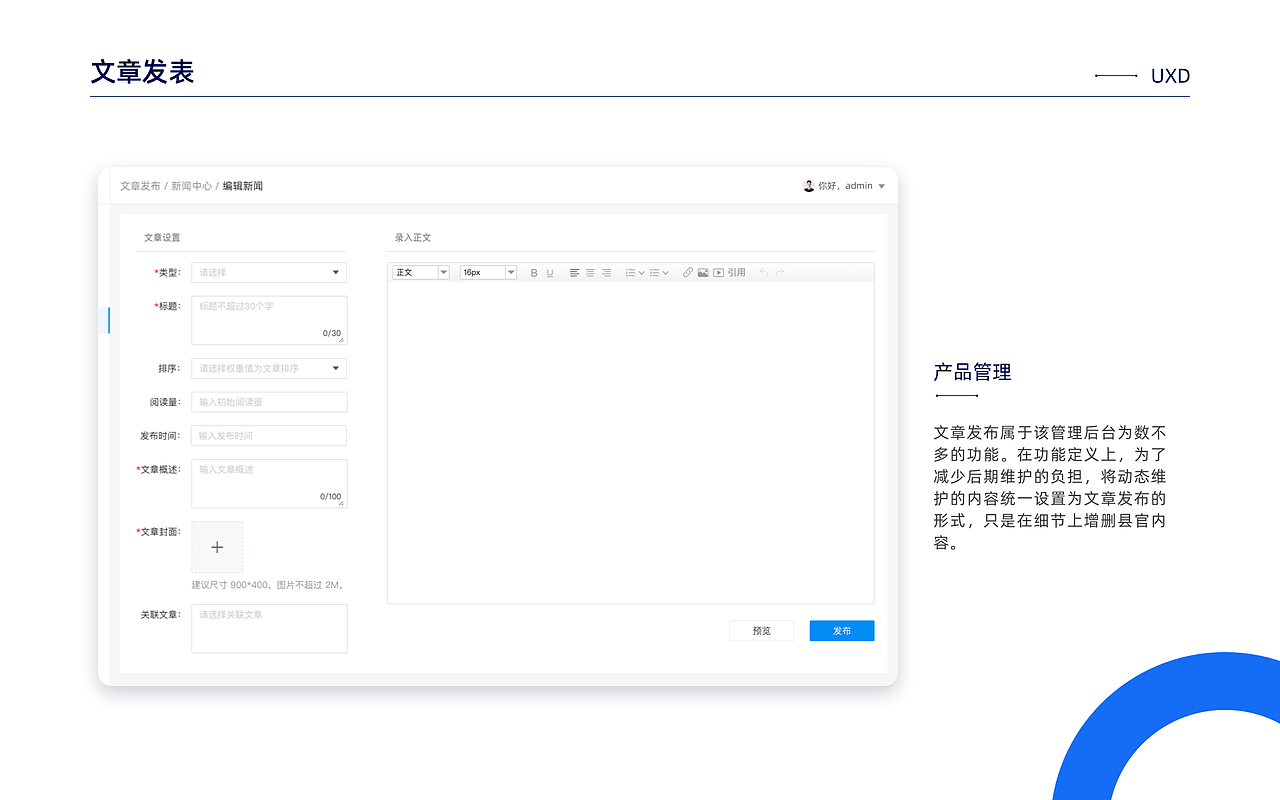Screen dimensions: 1280x800
Task: Click the 0/30 title character counter
Action: (332, 333)
